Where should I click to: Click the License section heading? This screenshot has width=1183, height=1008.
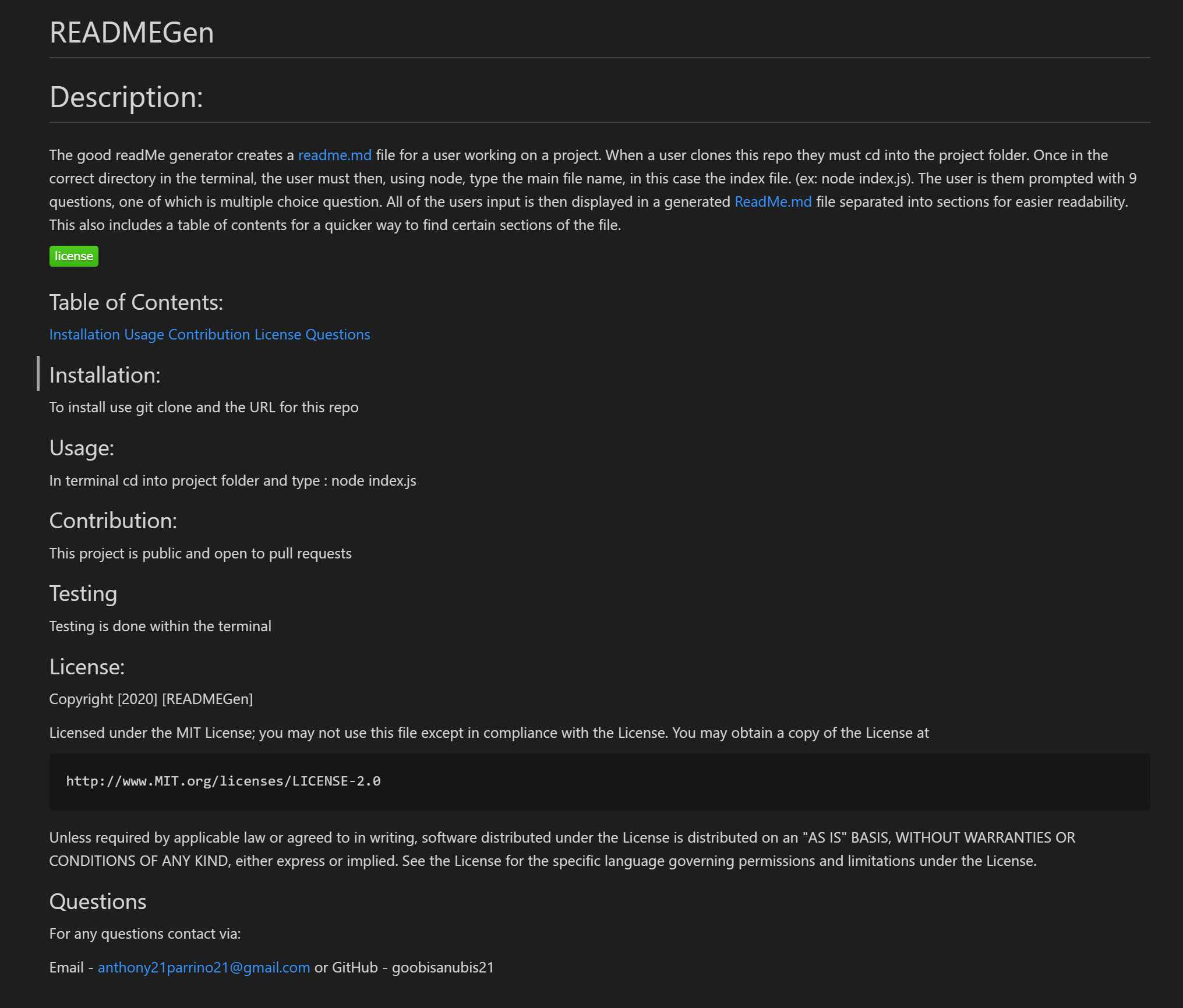coord(87,667)
